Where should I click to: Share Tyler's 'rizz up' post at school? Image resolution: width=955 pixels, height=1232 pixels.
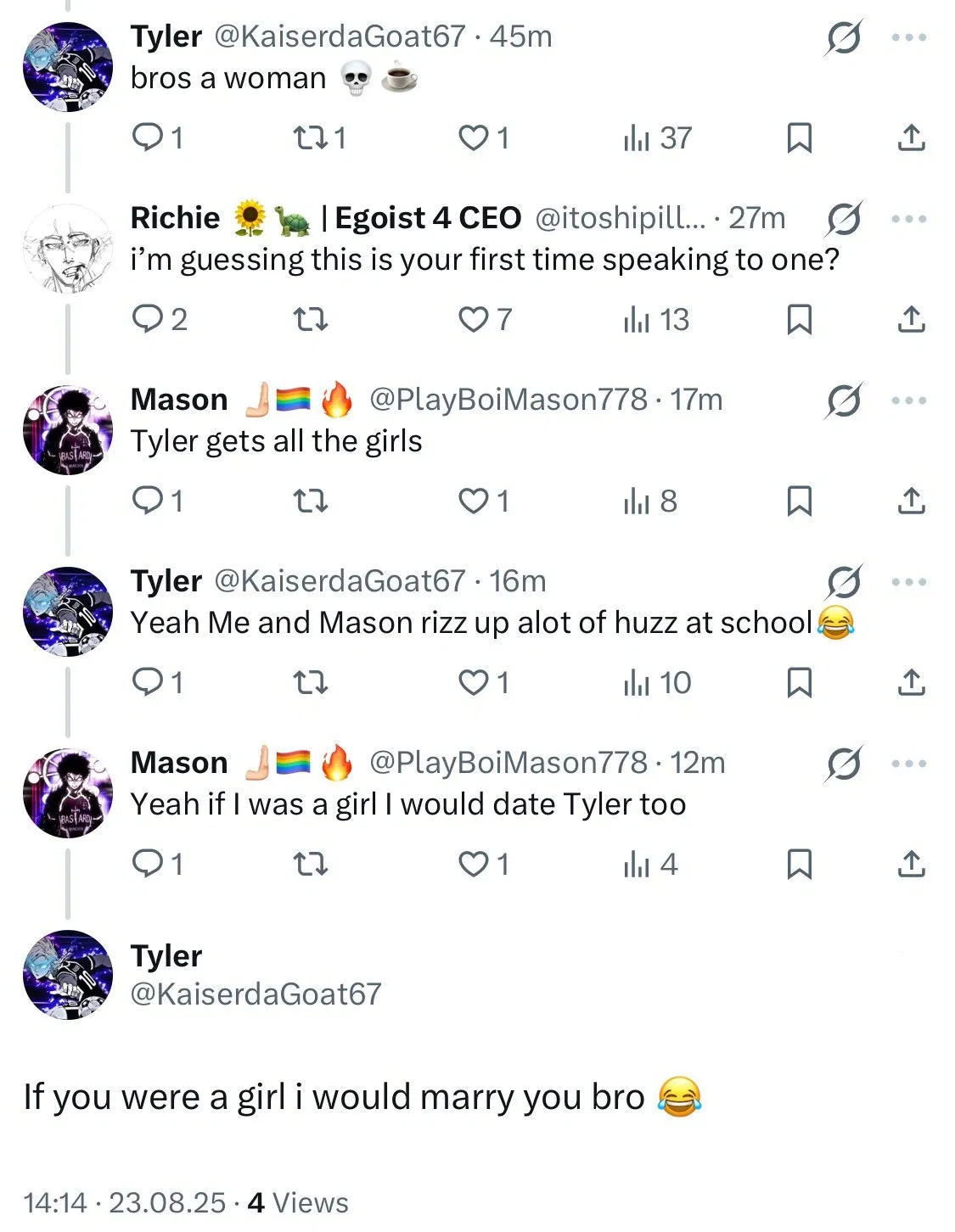coord(911,682)
